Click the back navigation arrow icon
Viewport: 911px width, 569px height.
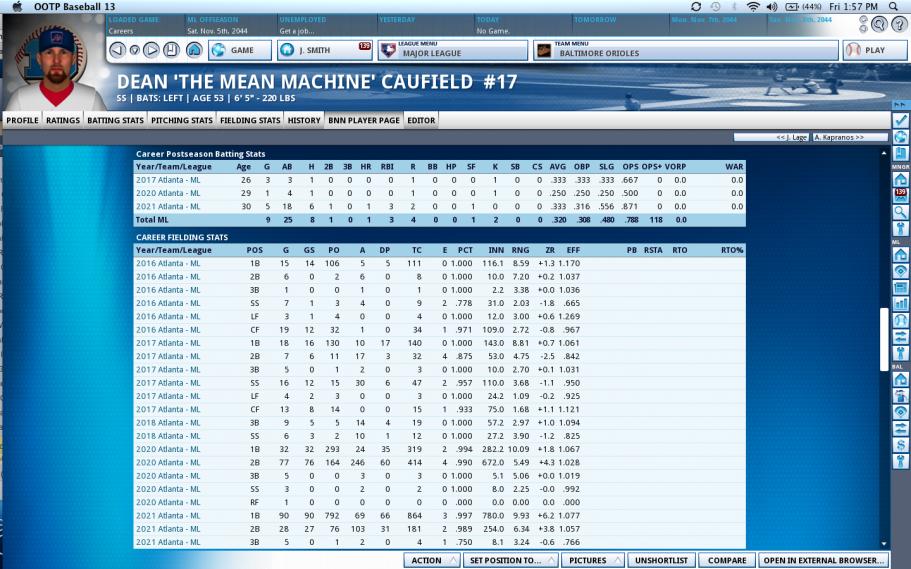pyautogui.click(x=117, y=49)
